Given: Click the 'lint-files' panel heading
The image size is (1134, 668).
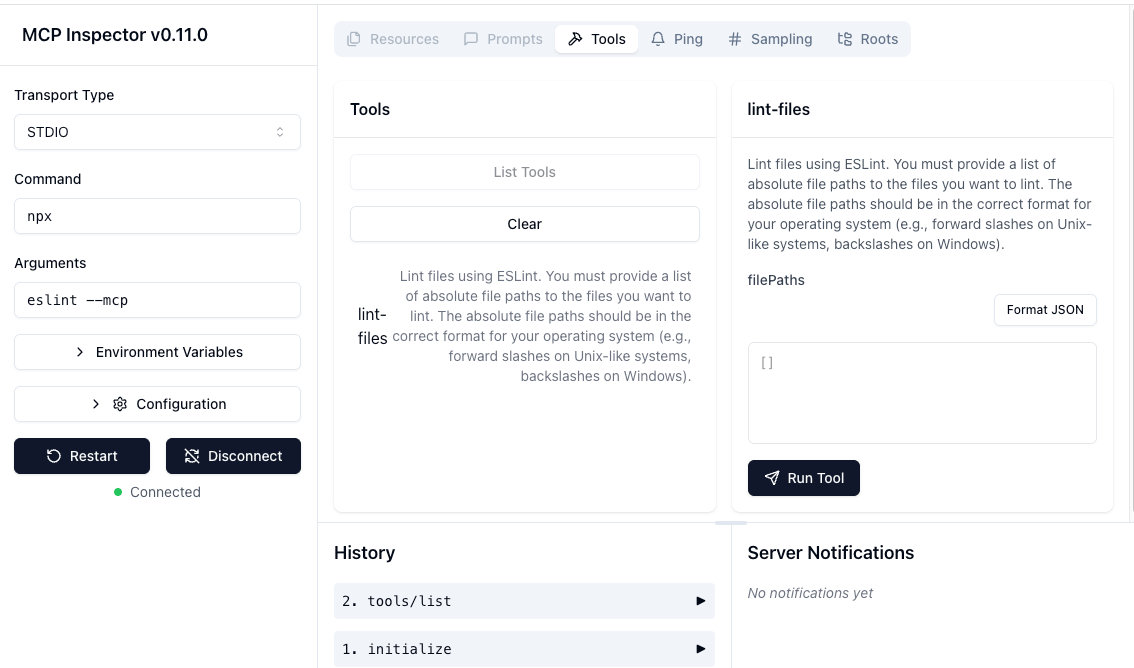Looking at the screenshot, I should click(778, 109).
